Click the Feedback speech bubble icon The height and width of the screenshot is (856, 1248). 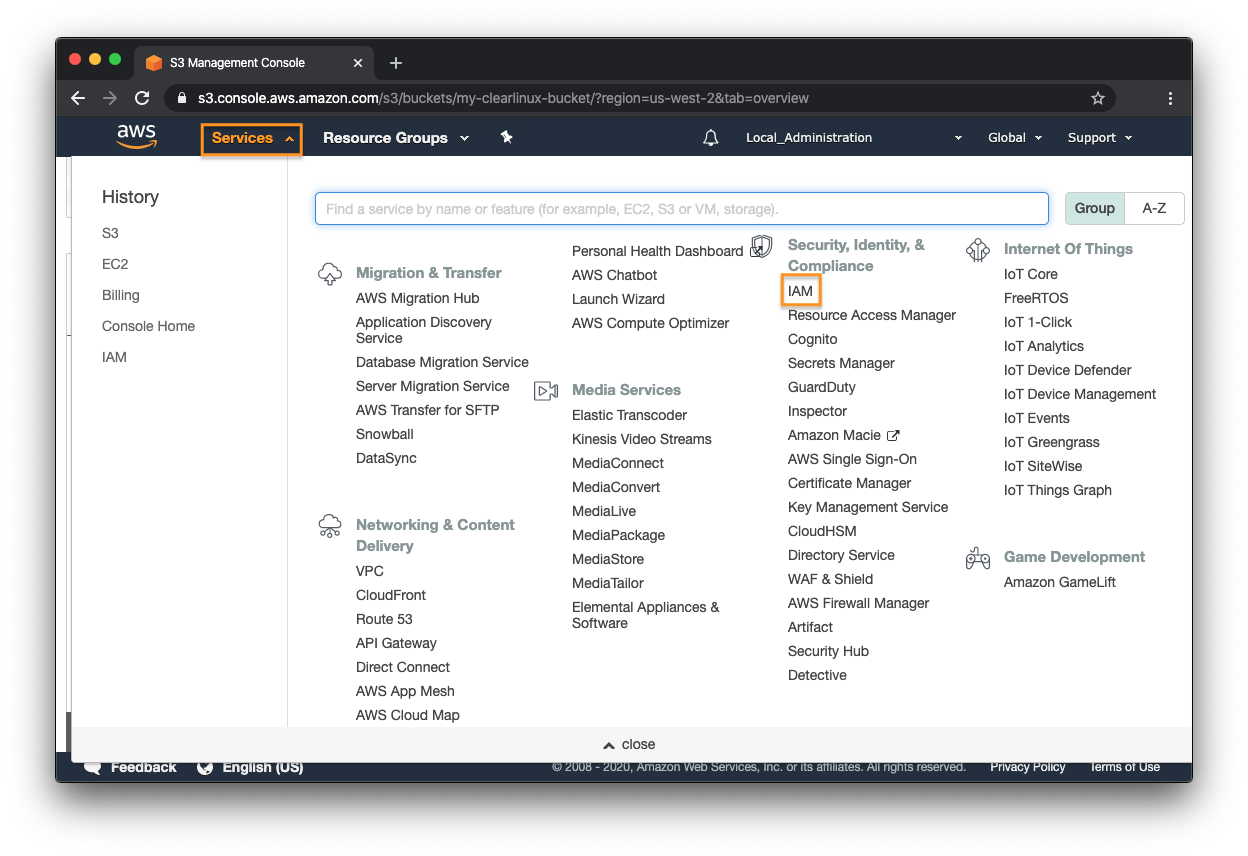(x=93, y=768)
